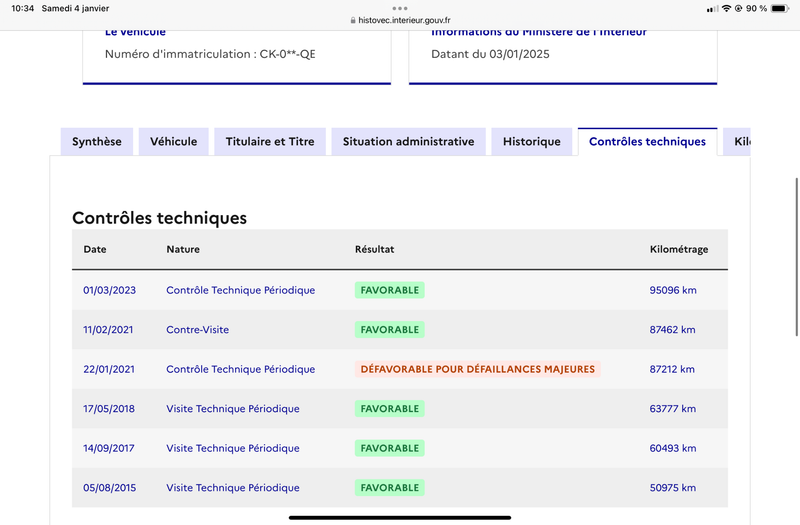Select the date 05/08/2015
The height and width of the screenshot is (525, 800).
point(110,488)
